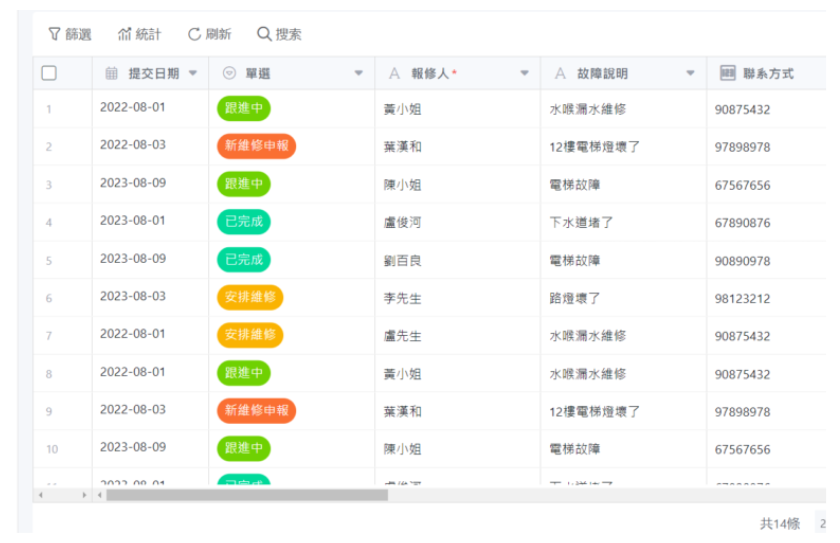
Task: Click the 聯系方式 column icon
Action: click(728, 73)
